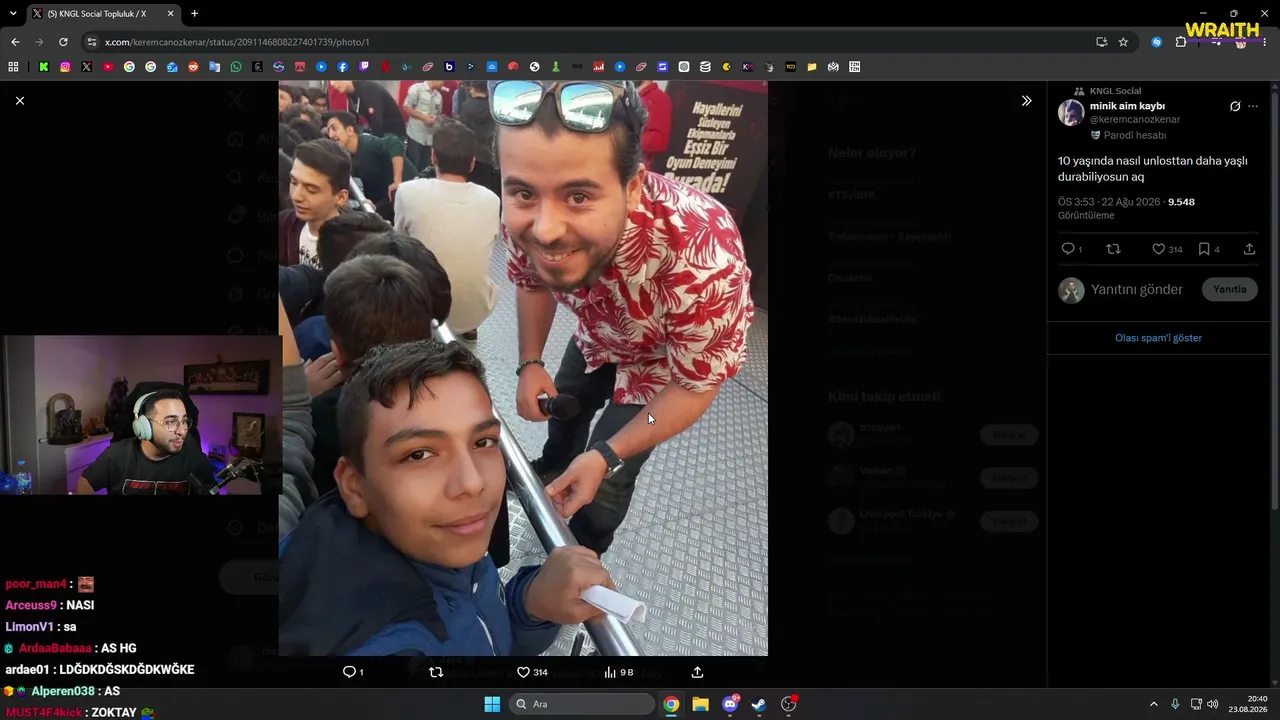This screenshot has width=1280, height=720.
Task: Open the Reddit bookmark
Action: (193, 67)
